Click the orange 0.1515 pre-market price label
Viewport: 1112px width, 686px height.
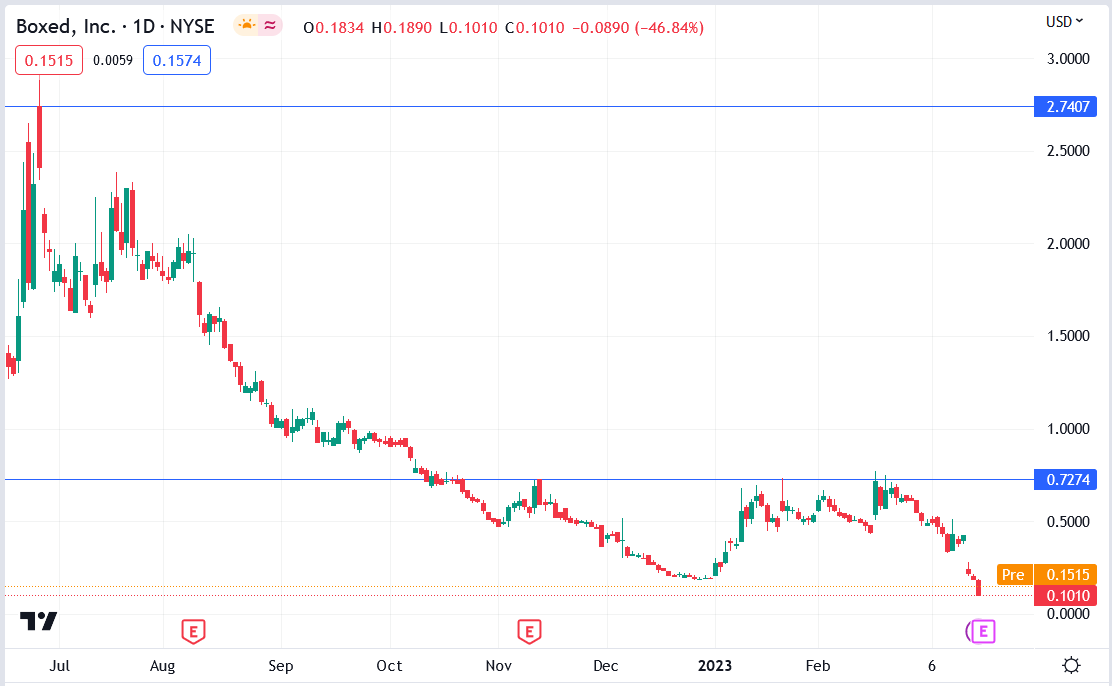1066,575
